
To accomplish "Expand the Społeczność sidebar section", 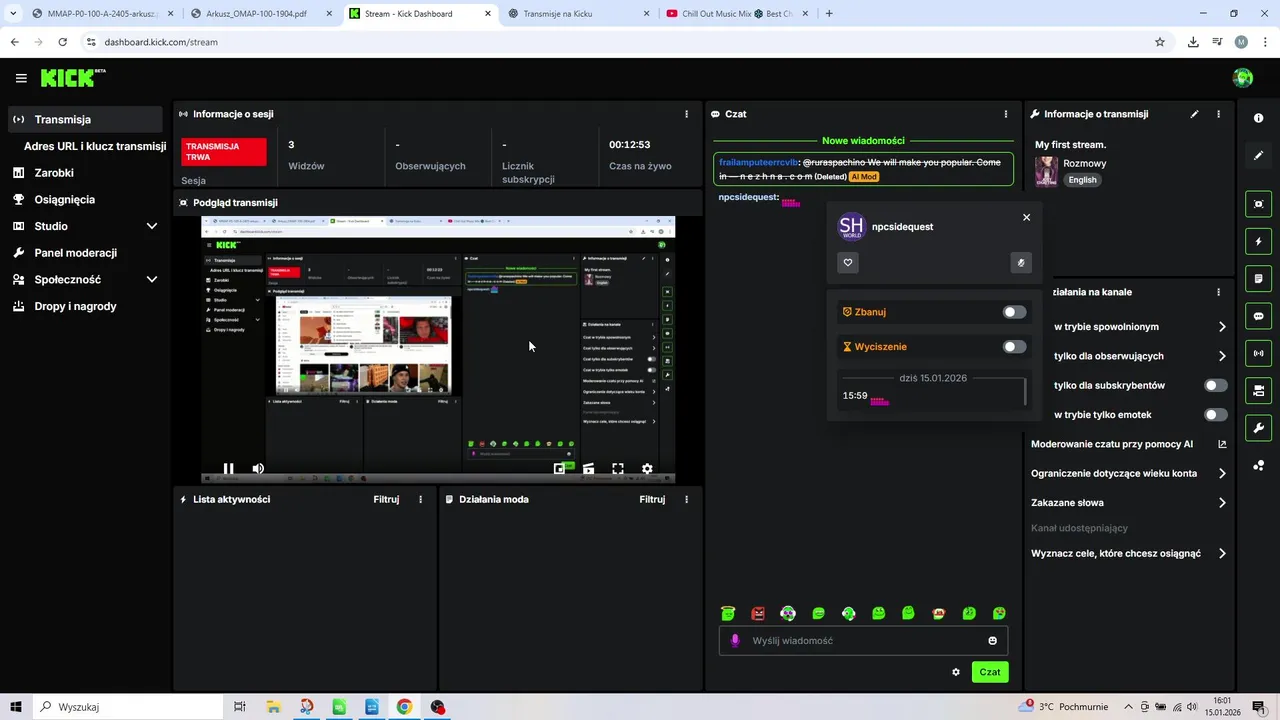I will coord(152,280).
